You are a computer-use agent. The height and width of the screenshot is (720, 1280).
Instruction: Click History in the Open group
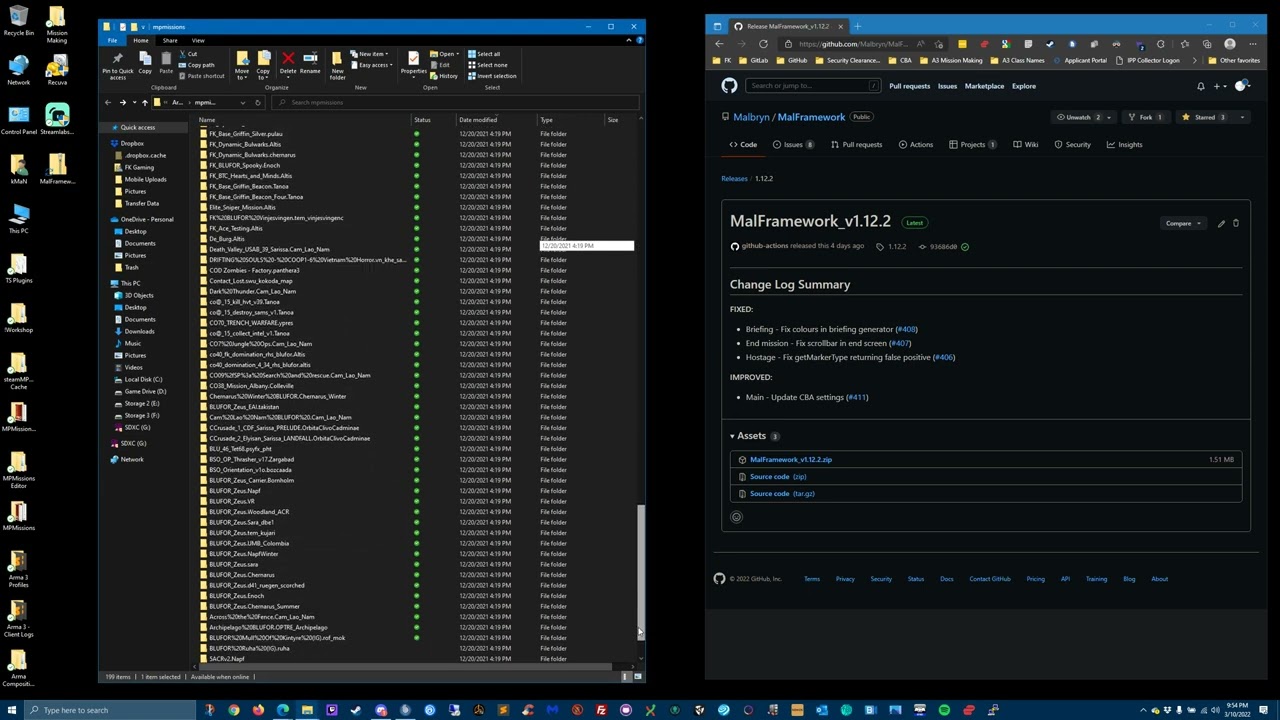tap(445, 76)
